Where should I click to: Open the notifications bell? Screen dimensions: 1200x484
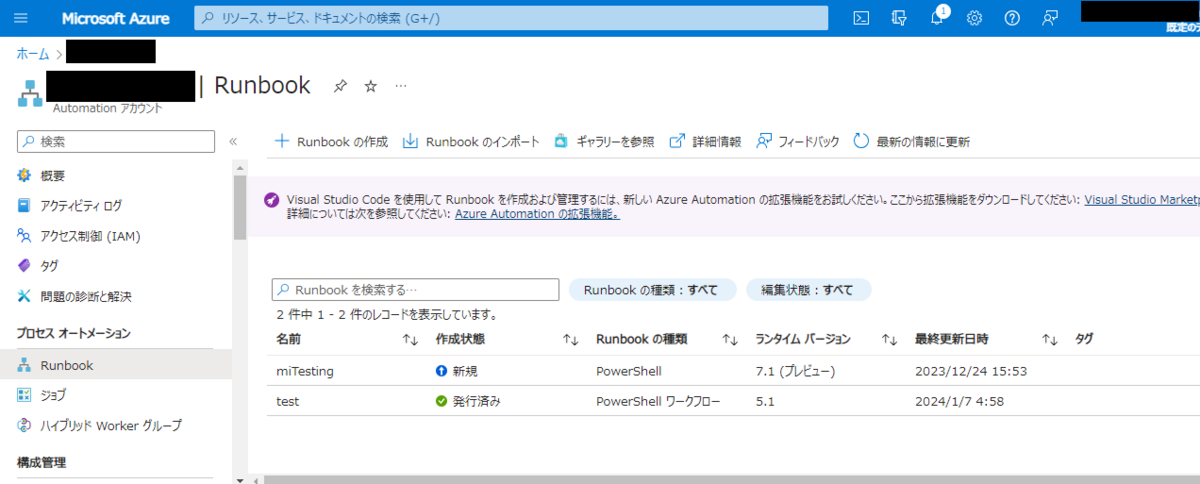[937, 18]
